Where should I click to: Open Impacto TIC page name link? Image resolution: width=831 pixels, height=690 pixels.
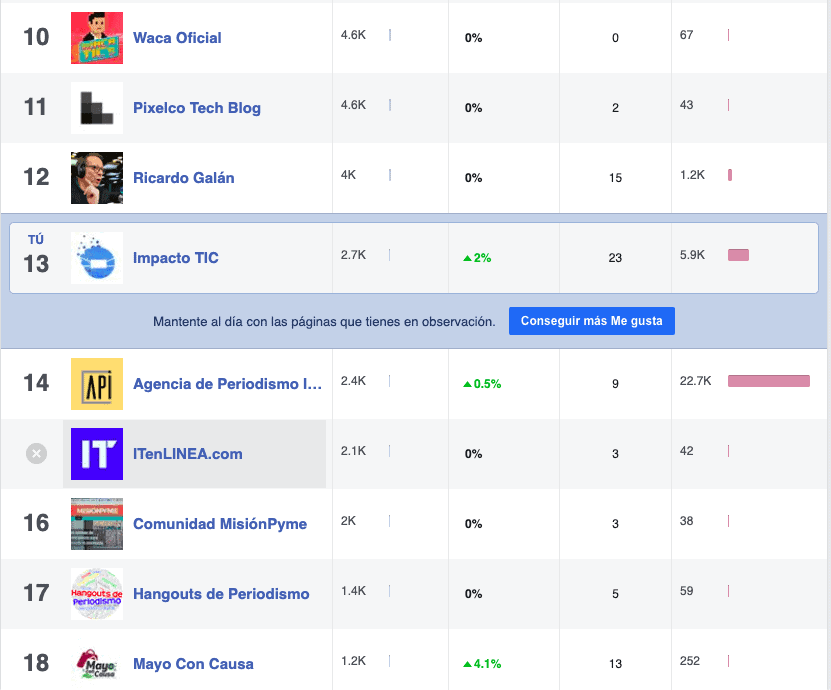click(175, 258)
